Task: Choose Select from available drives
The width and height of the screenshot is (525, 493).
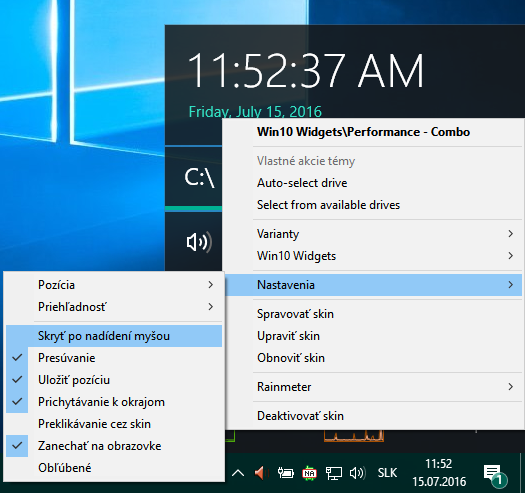Action: [x=373, y=205]
